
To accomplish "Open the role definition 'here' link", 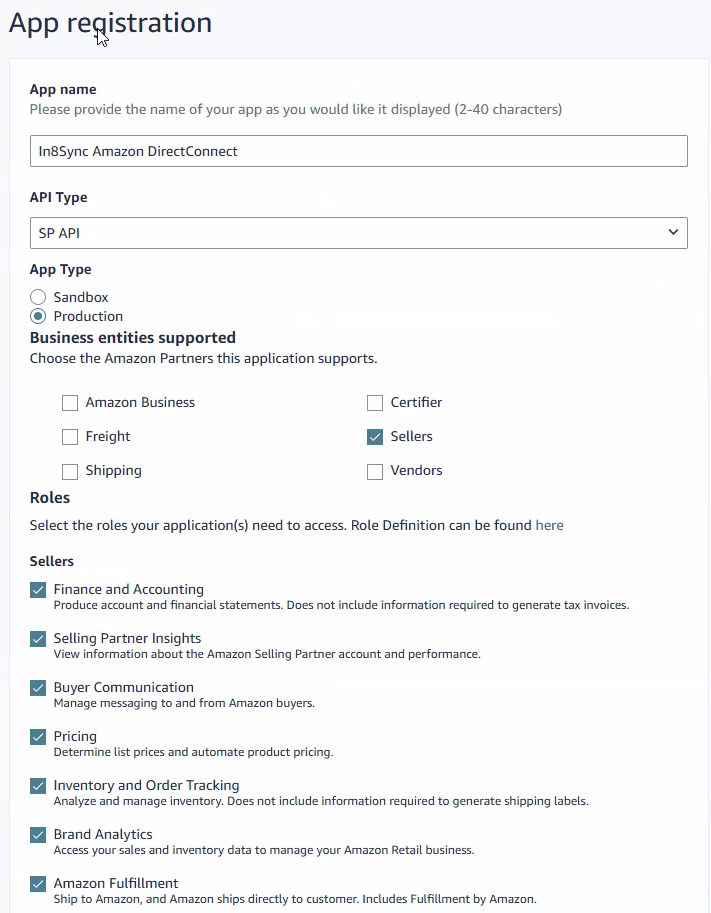I will (x=549, y=525).
